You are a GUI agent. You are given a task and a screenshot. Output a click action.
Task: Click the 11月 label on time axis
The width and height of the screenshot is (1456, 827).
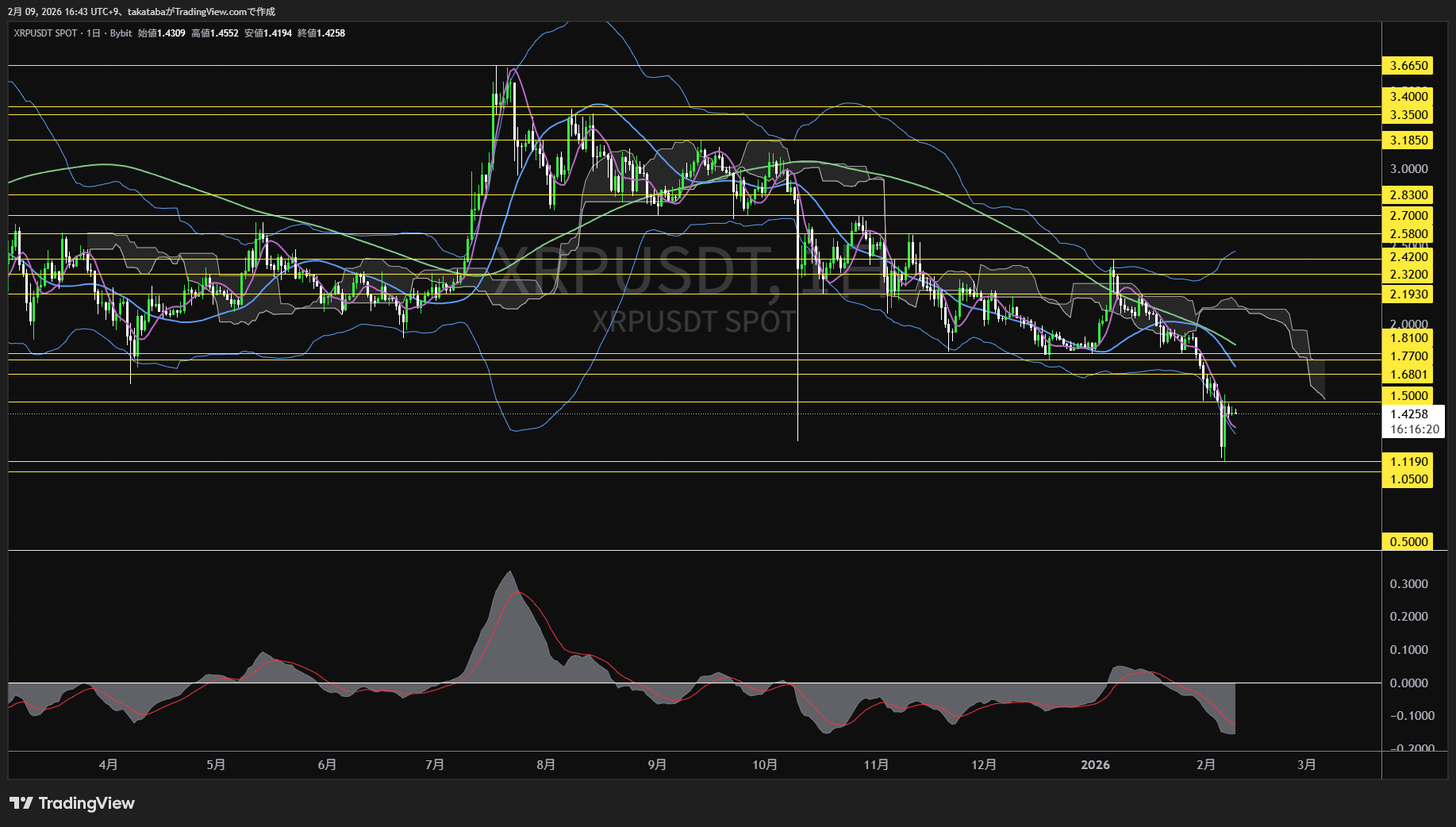pos(876,764)
